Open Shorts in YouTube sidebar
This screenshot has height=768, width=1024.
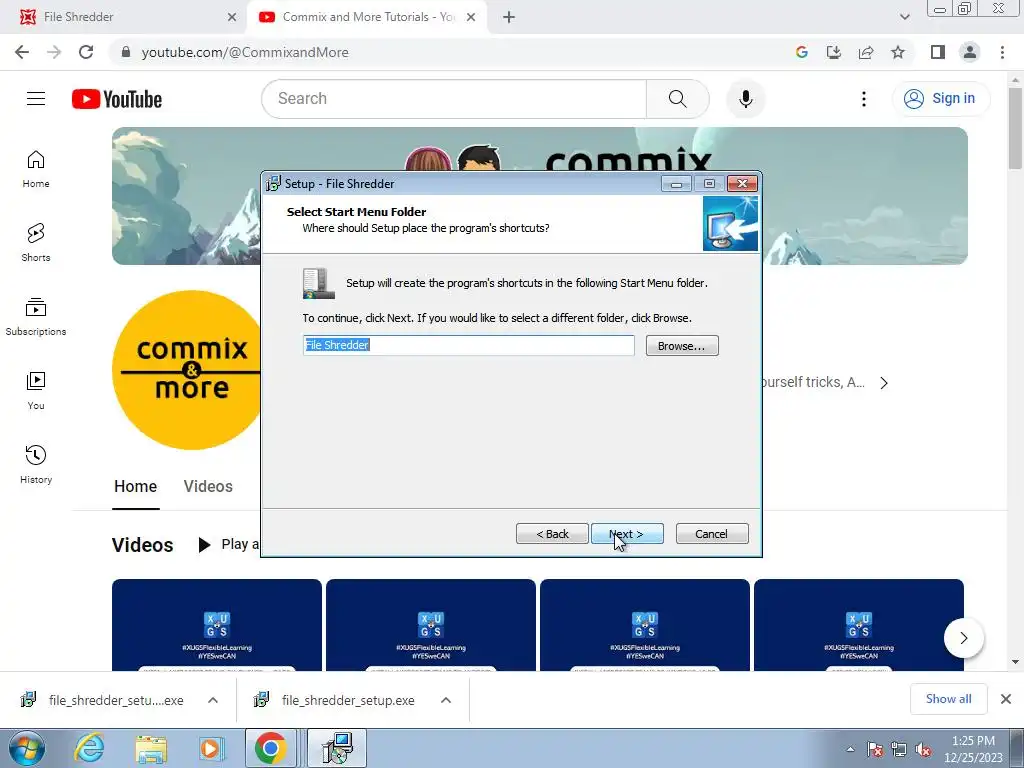point(36,243)
